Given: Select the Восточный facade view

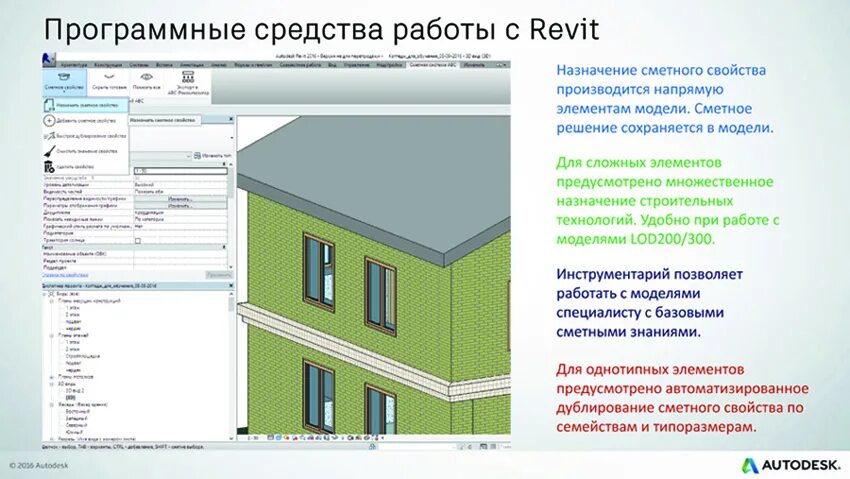Looking at the screenshot, I should pyautogui.click(x=76, y=411).
